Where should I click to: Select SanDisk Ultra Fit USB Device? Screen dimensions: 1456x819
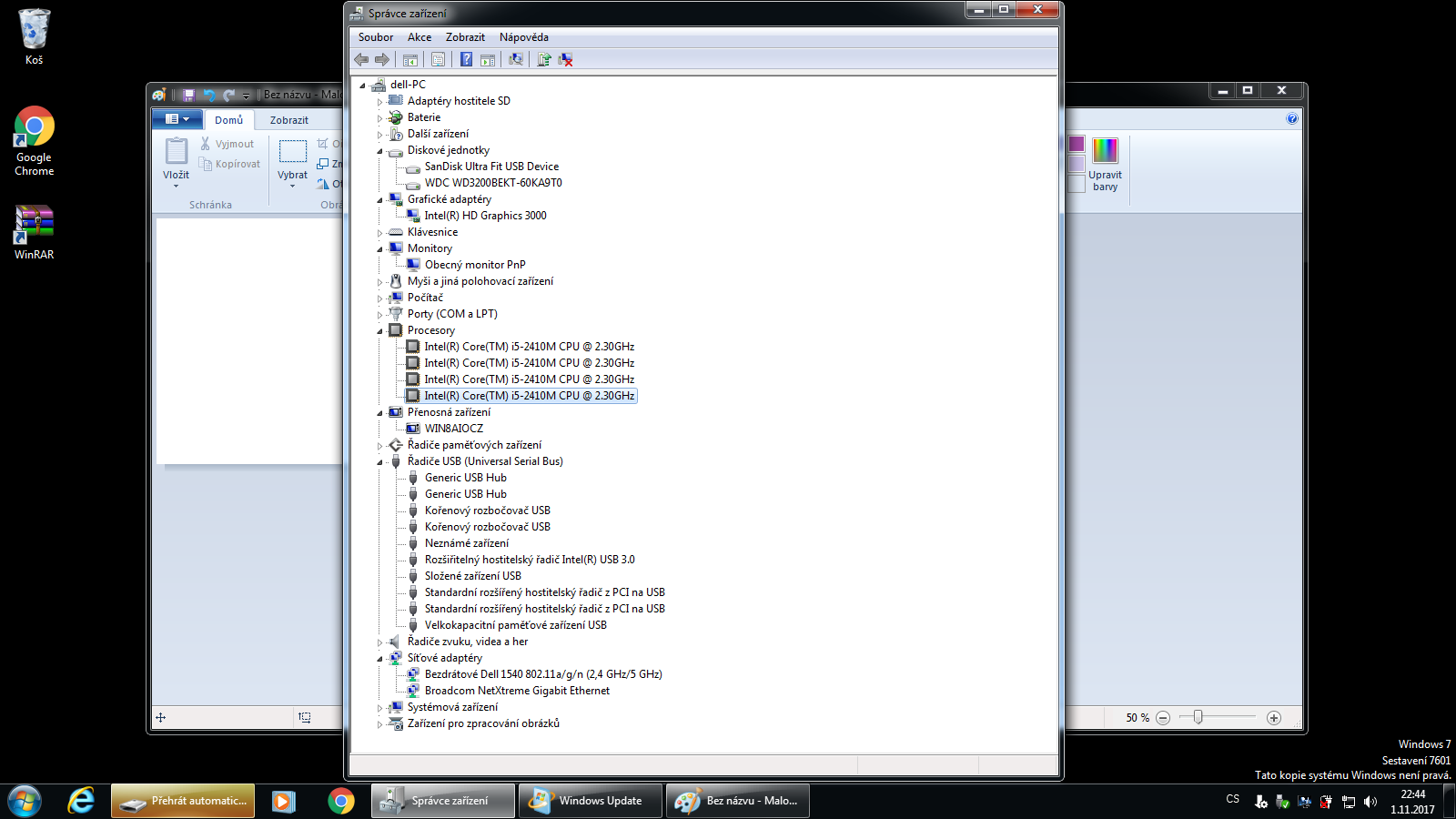click(491, 167)
